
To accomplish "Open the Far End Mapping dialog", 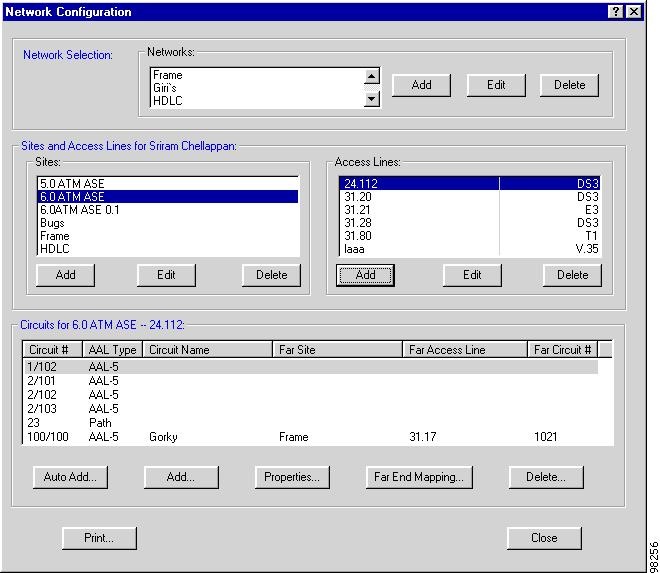I will (x=418, y=477).
